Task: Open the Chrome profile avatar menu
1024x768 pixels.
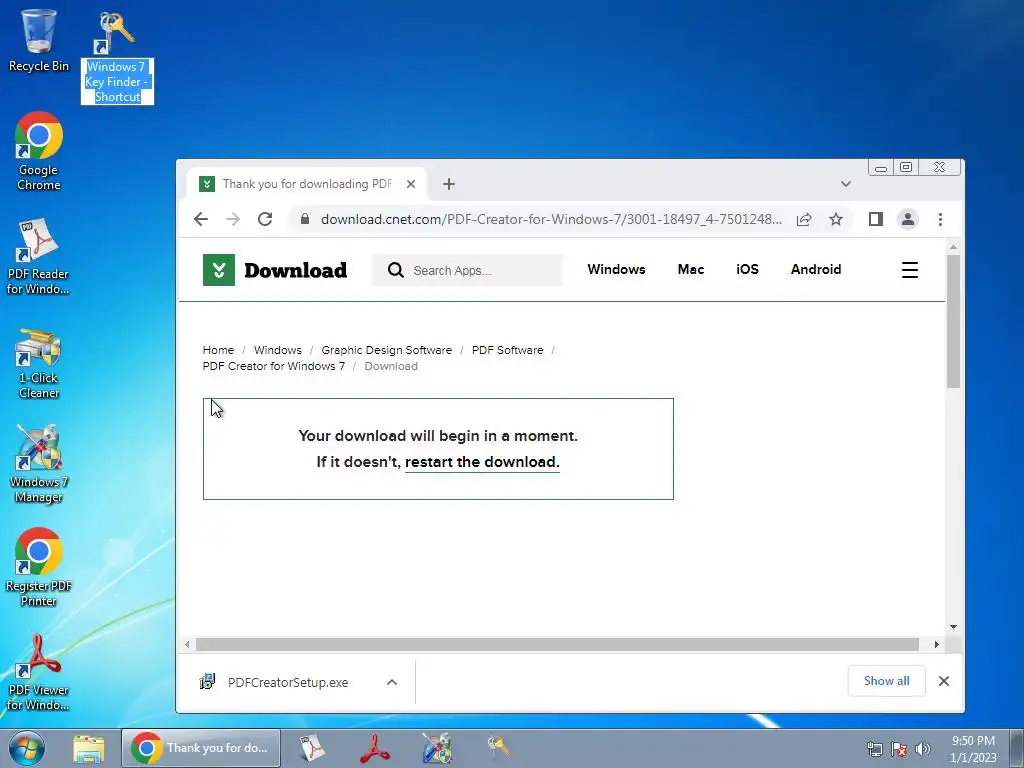Action: click(x=908, y=219)
